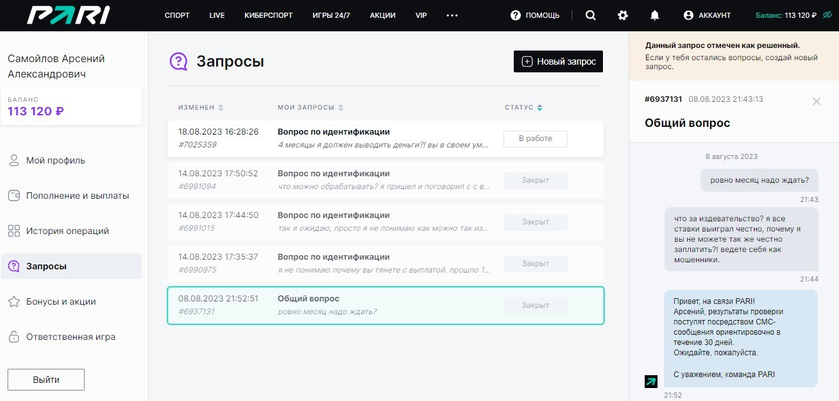Click the Пополнение и выплаты wallet icon

[x=14, y=196]
